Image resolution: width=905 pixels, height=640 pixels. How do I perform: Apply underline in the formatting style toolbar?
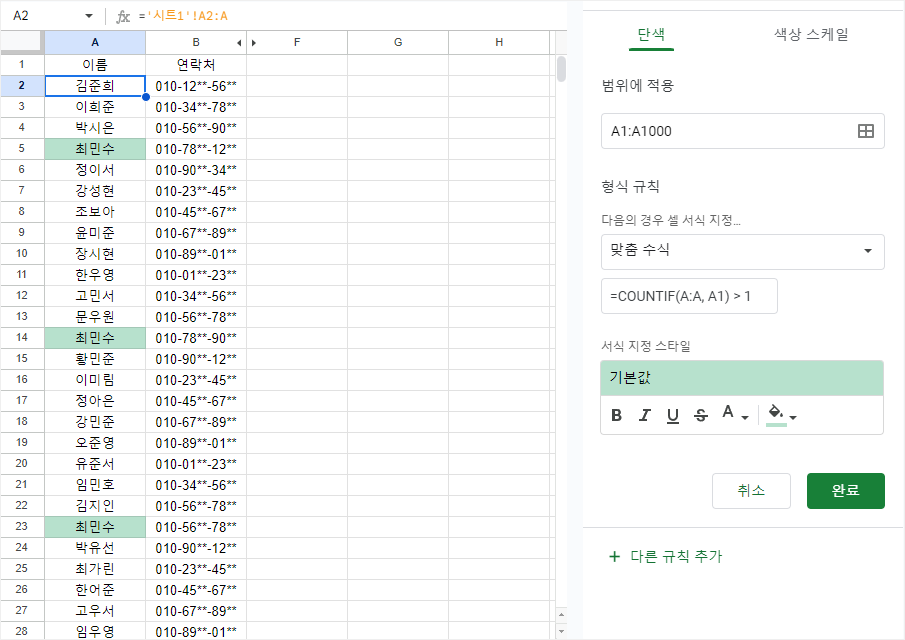673,415
